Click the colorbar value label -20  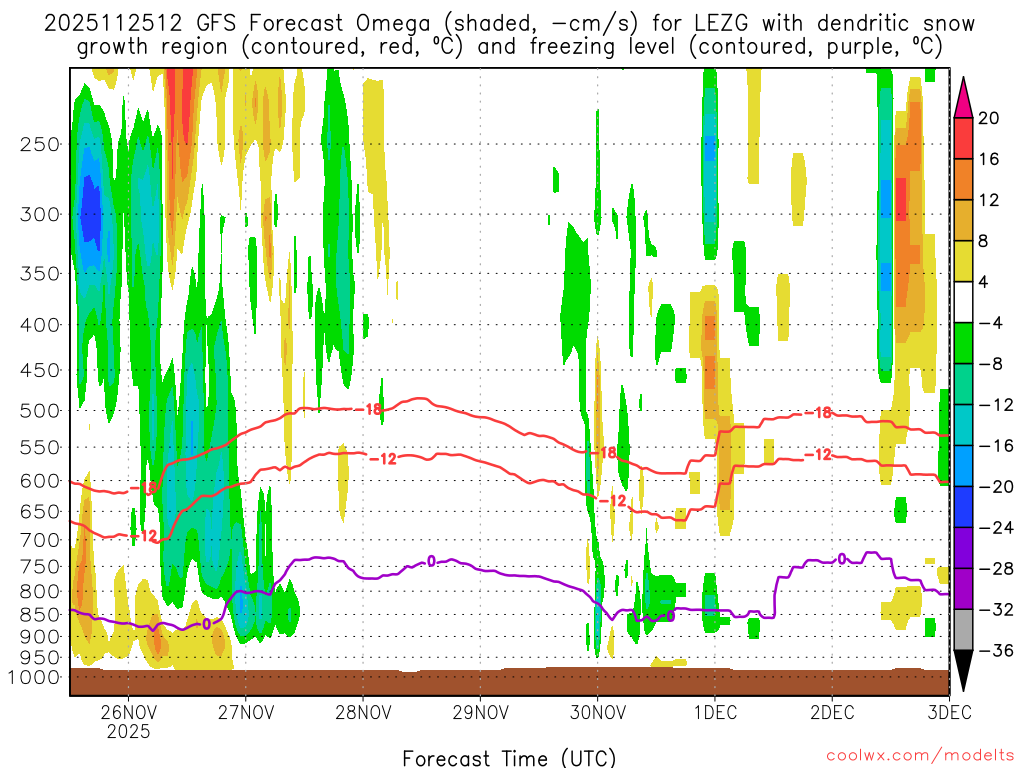996,487
